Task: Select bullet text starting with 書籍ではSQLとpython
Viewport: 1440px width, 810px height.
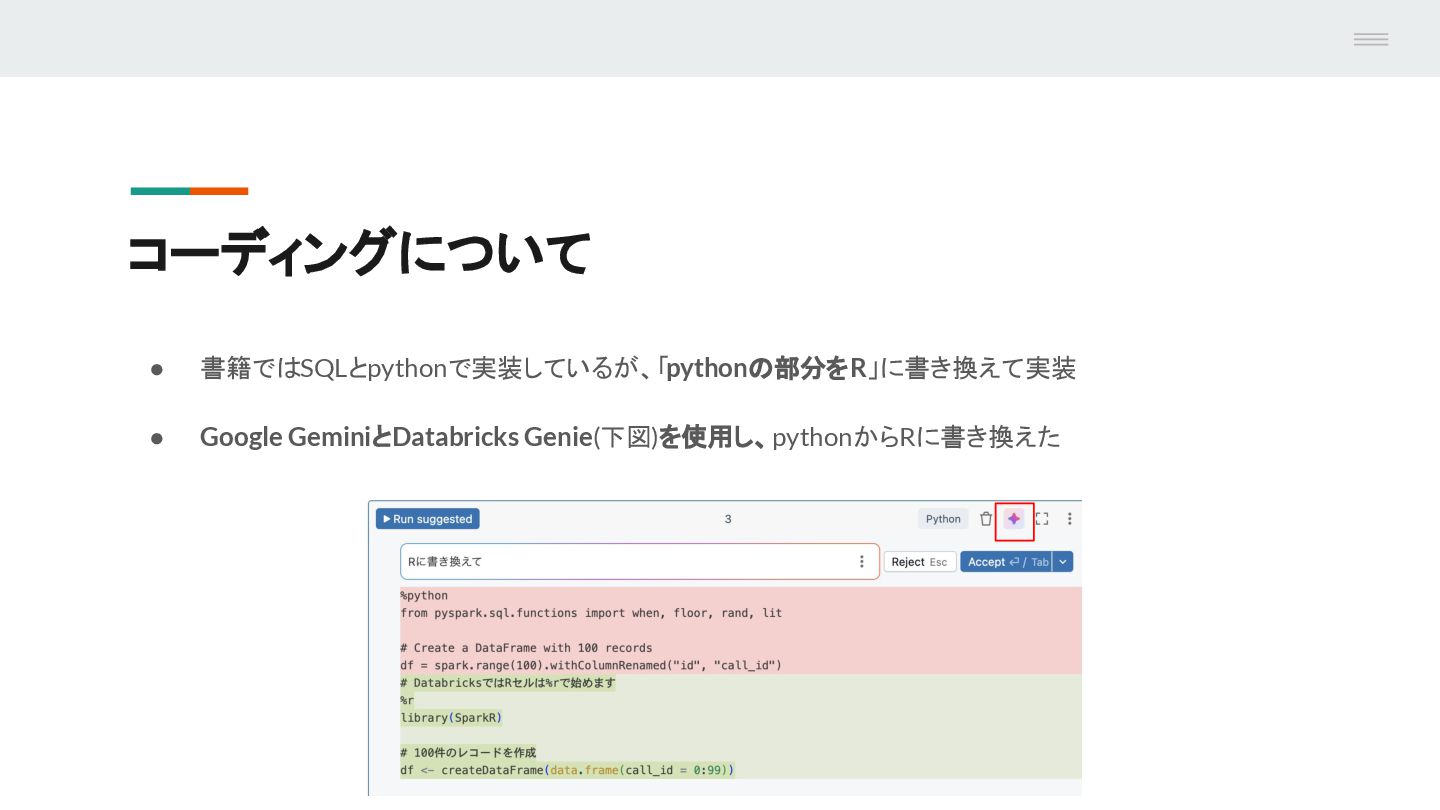Action: (638, 368)
